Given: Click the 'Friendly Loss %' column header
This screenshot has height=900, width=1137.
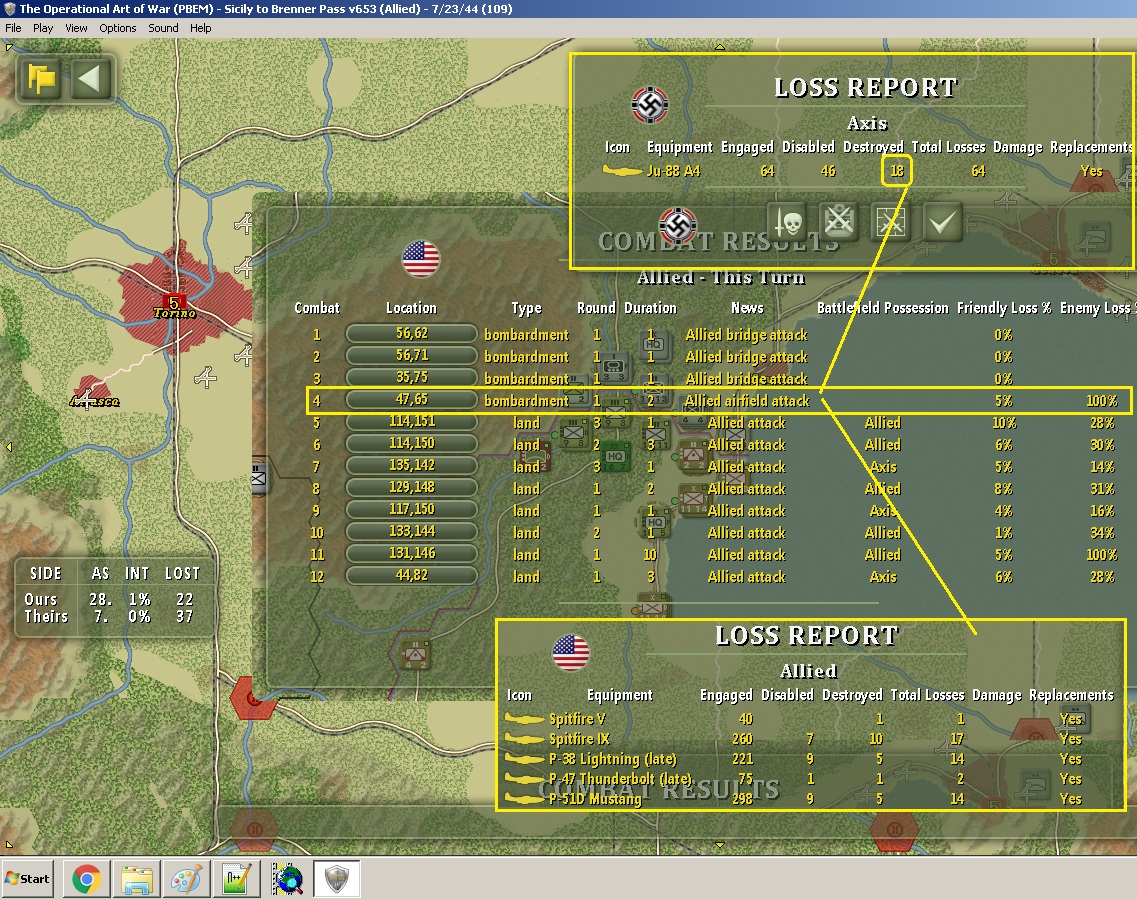Looking at the screenshot, I should point(1004,308).
